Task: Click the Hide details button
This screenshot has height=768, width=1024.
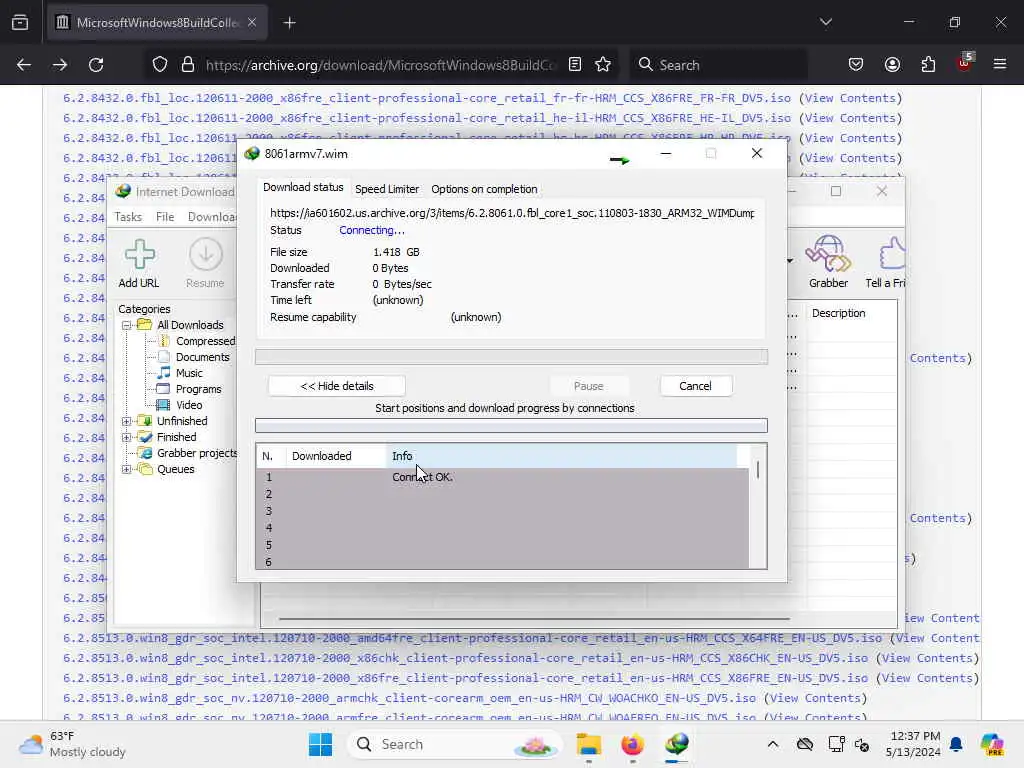Action: (337, 386)
